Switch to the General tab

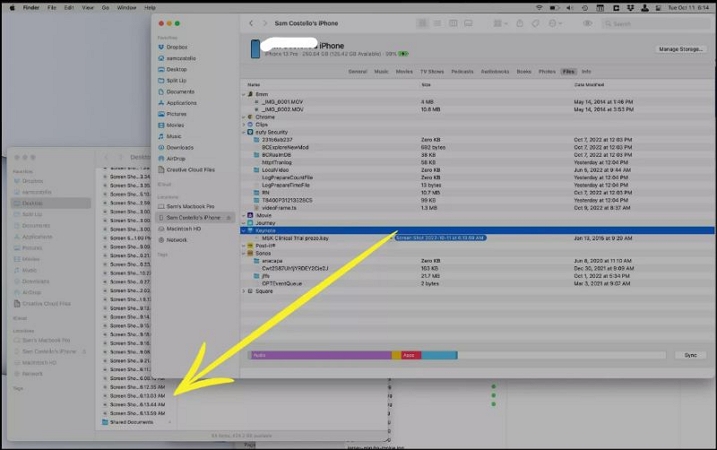click(358, 72)
